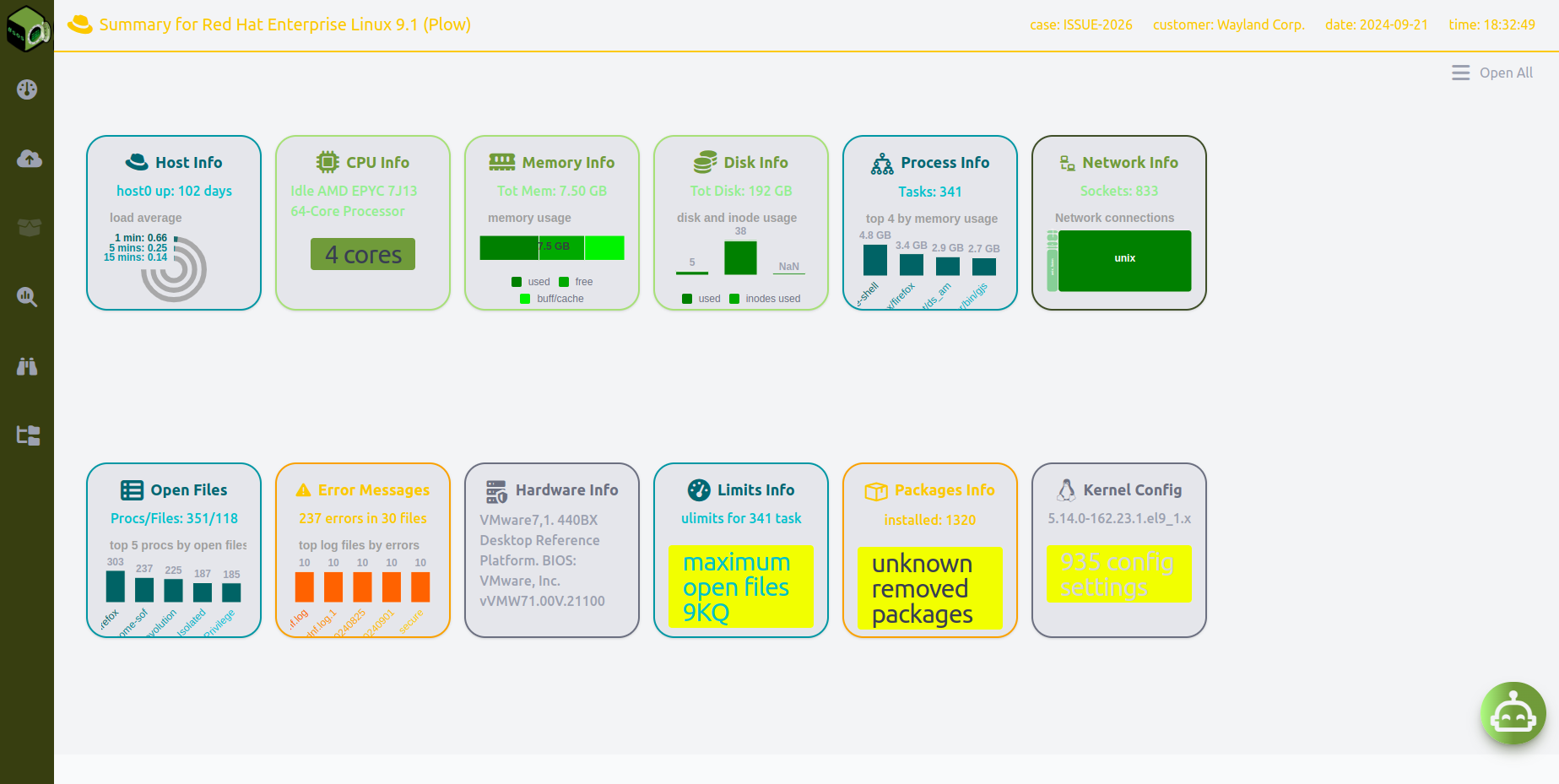
Task: Click the open box icon in sidebar
Action: 29,228
